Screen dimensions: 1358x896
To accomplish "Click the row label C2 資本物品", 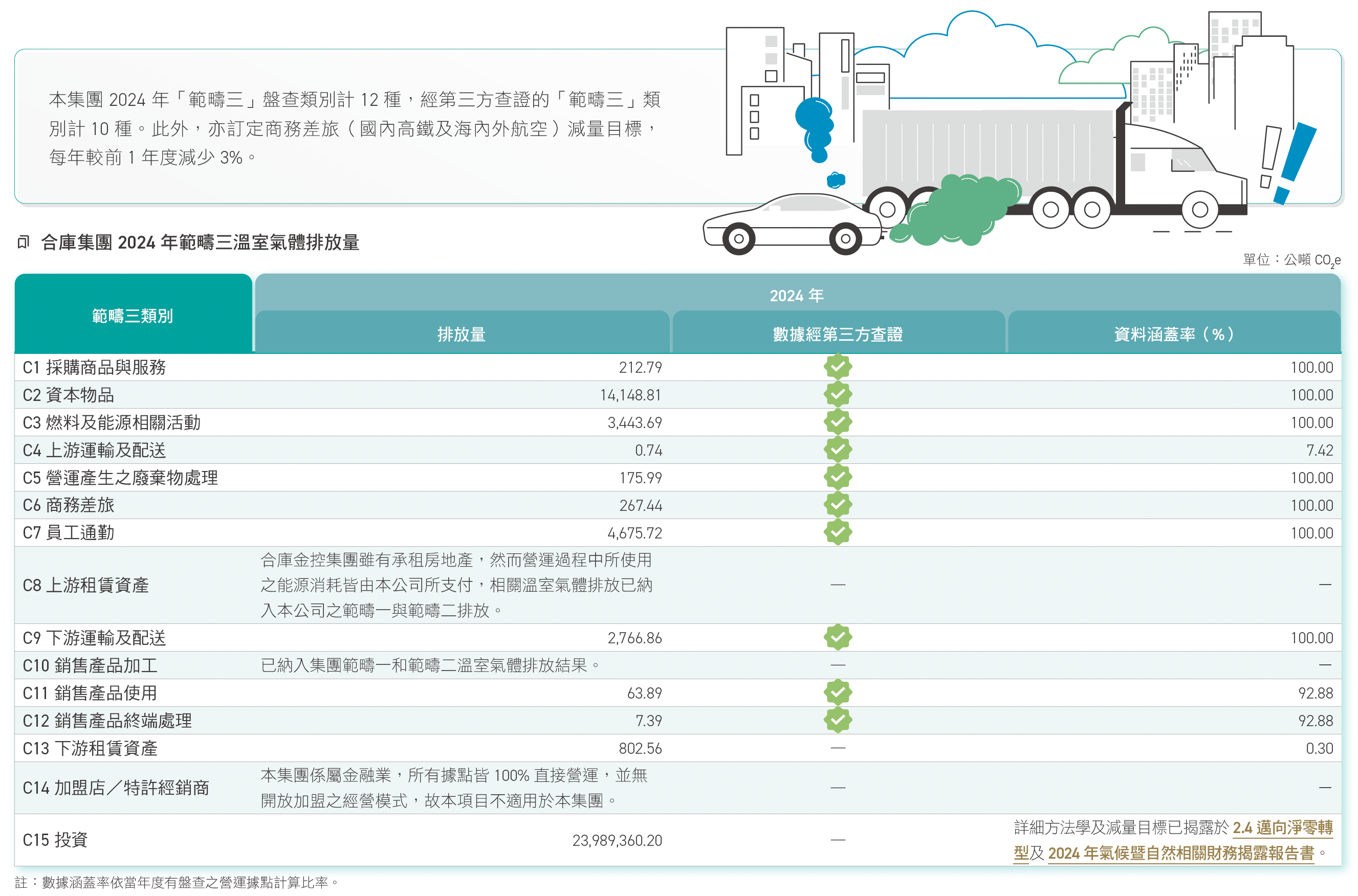I will 69,395.
